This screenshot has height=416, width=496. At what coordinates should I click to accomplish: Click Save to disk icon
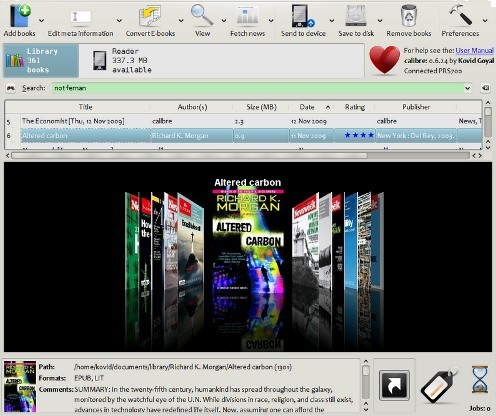coord(356,16)
